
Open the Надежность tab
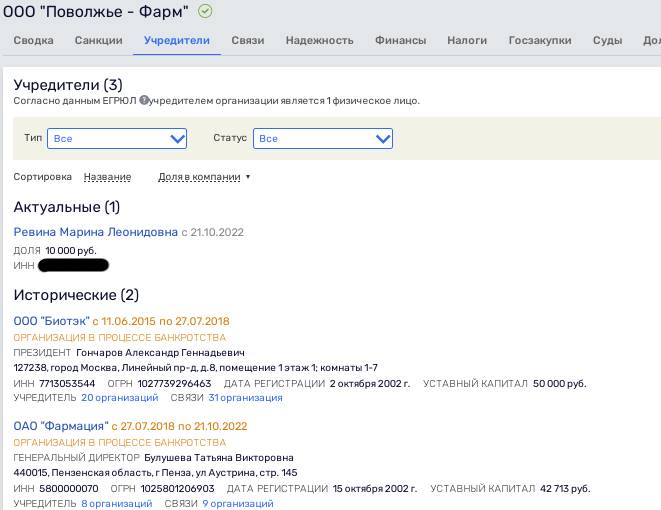point(320,40)
